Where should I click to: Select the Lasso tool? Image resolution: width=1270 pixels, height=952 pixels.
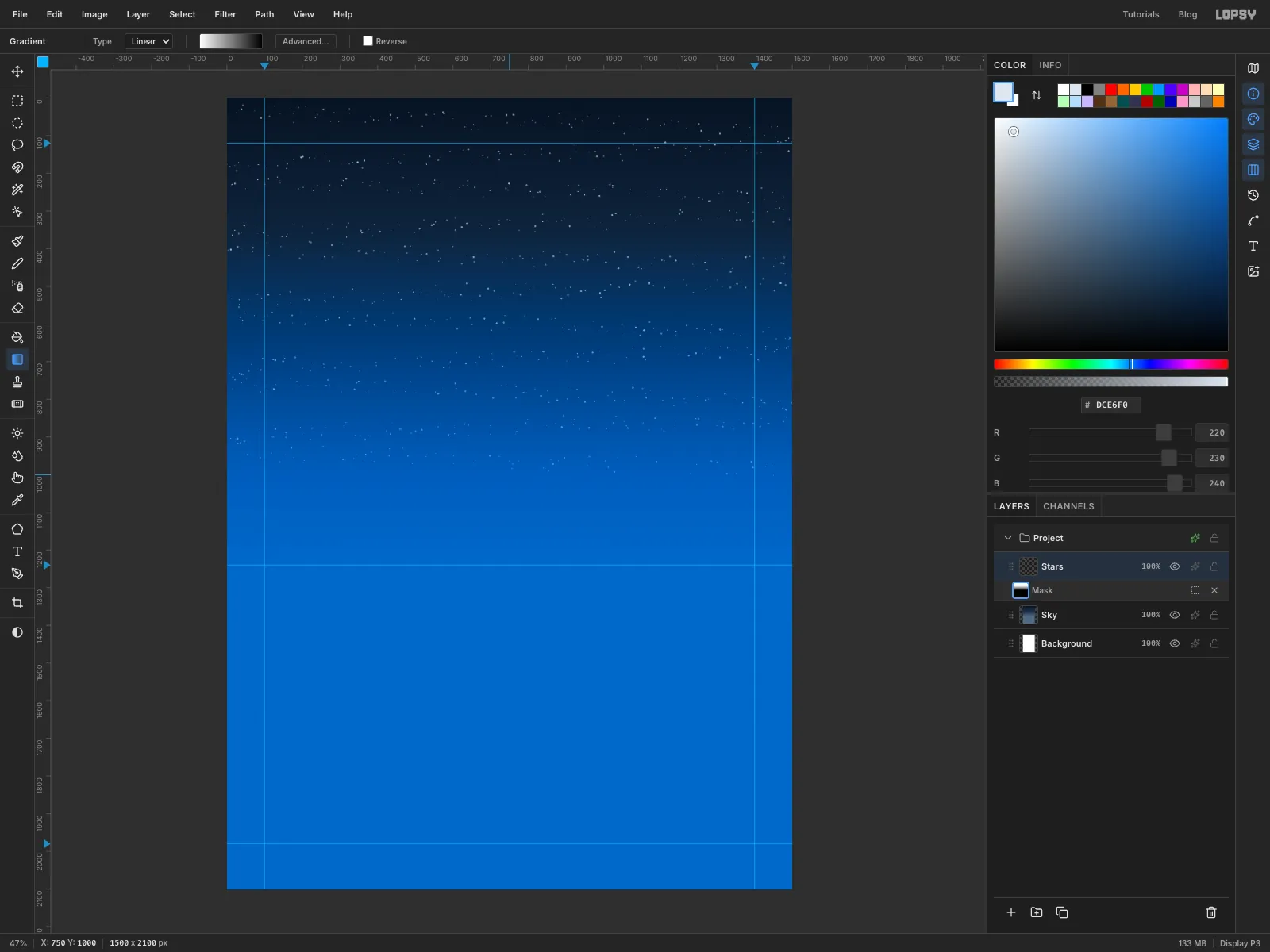point(17,145)
